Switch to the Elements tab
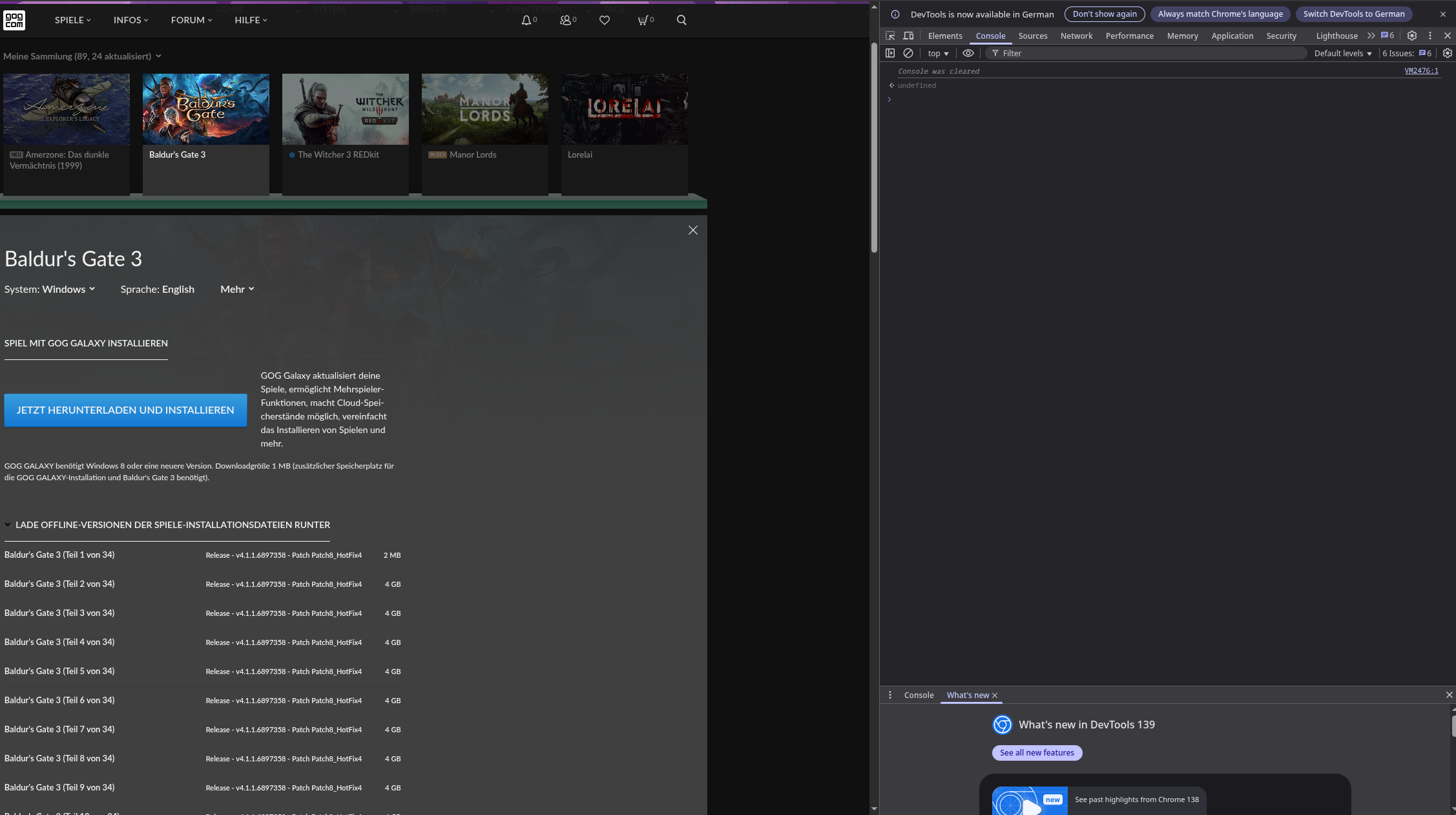This screenshot has height=815, width=1456. [x=945, y=36]
